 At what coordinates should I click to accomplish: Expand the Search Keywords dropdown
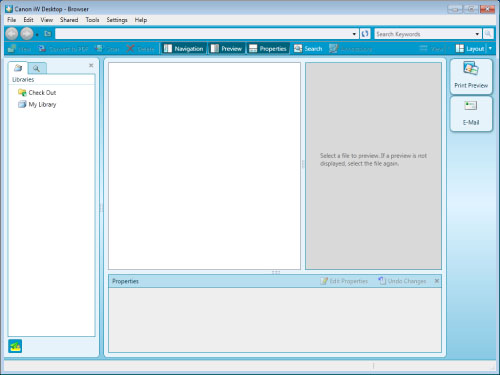pyautogui.click(x=477, y=34)
